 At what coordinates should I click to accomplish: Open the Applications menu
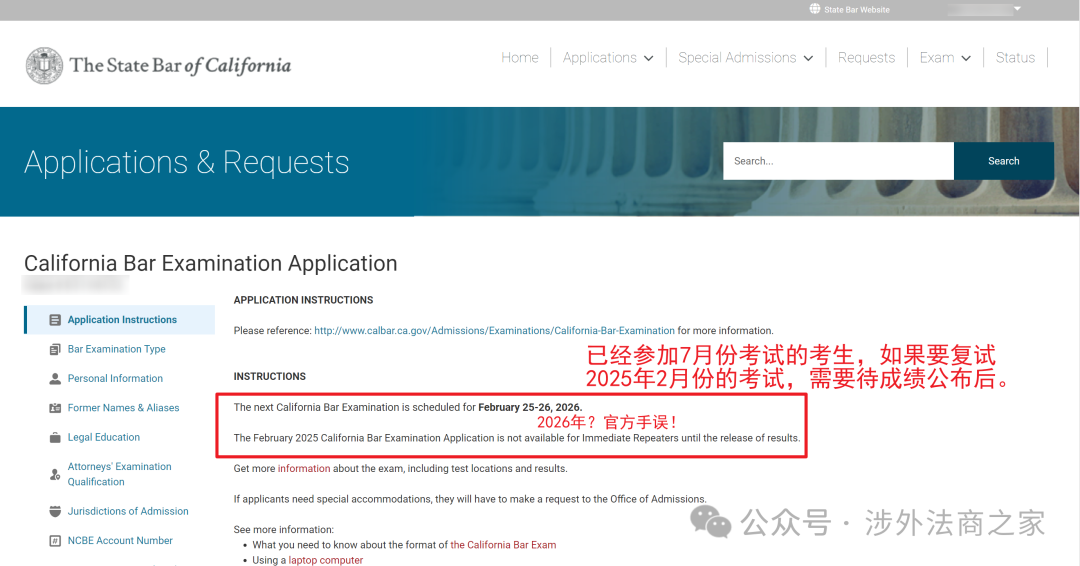[x=600, y=58]
